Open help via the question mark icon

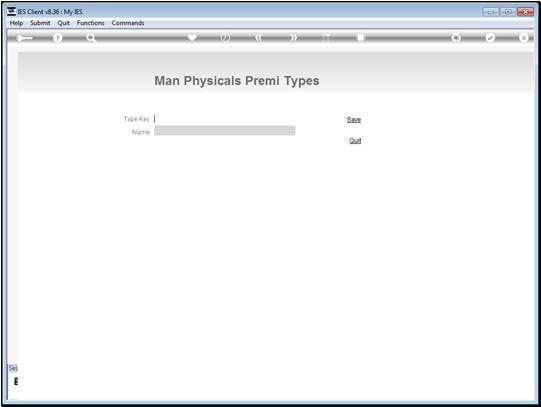[x=58, y=38]
